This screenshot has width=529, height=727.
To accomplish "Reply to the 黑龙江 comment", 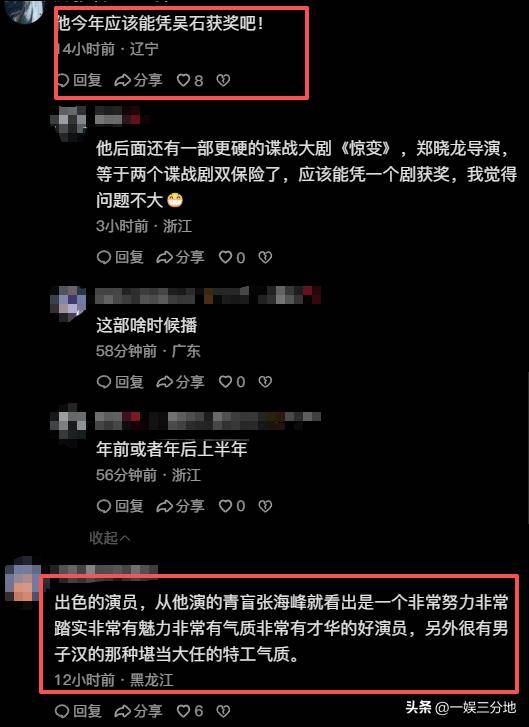I will coord(79,711).
